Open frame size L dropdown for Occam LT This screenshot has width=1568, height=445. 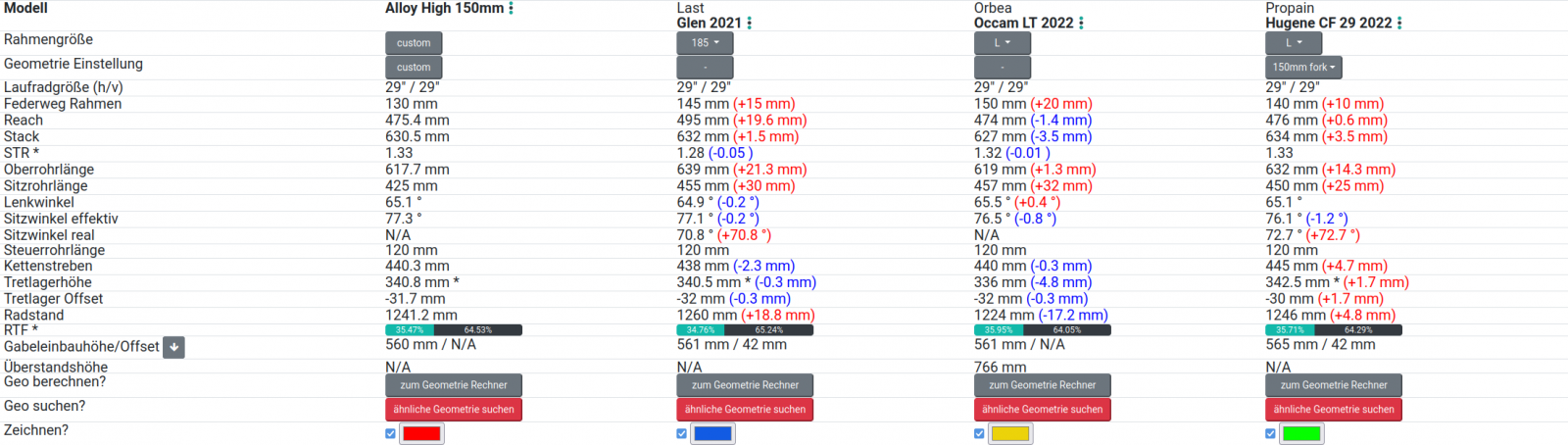click(1002, 43)
